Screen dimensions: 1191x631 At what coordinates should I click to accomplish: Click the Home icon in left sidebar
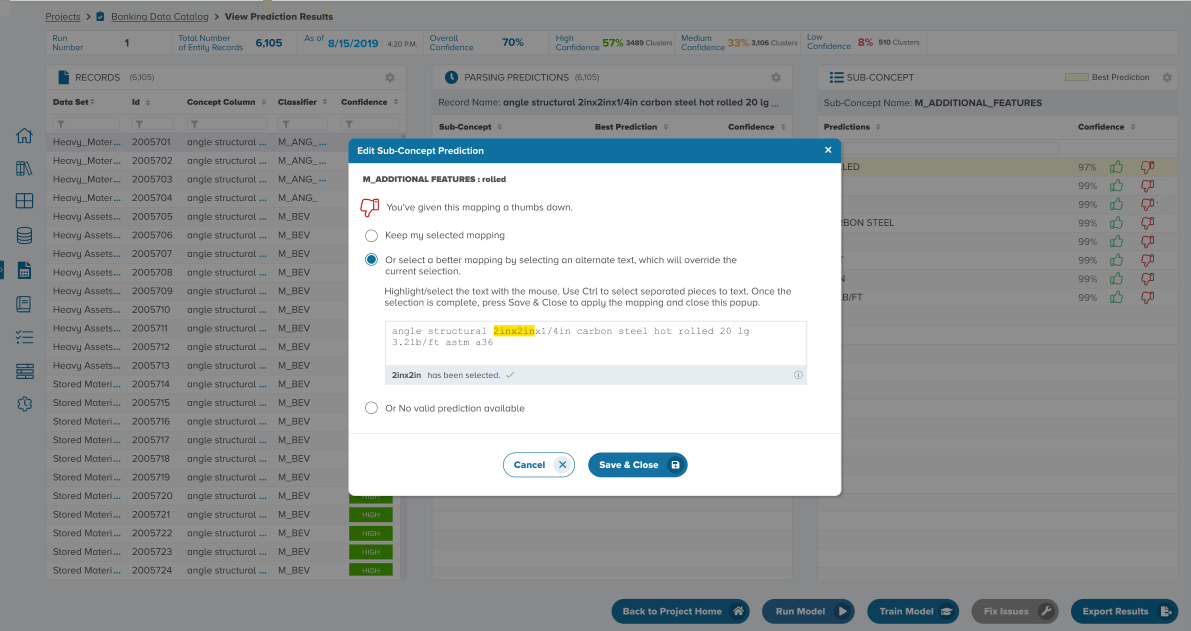[25, 137]
